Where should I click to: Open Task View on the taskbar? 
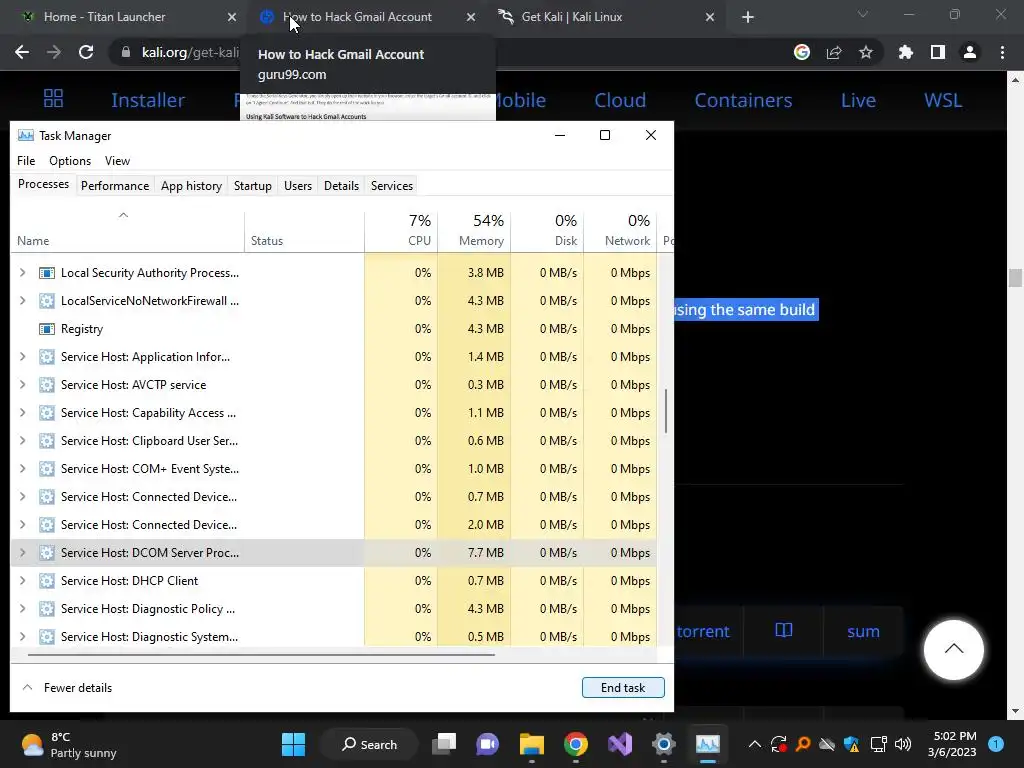click(x=444, y=744)
